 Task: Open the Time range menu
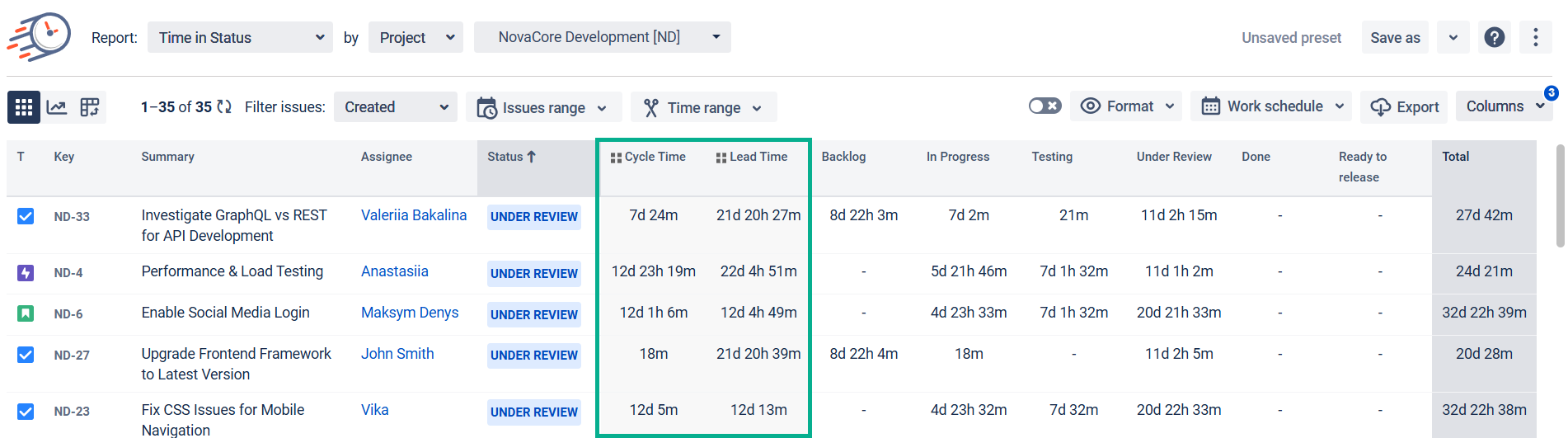pyautogui.click(x=703, y=108)
